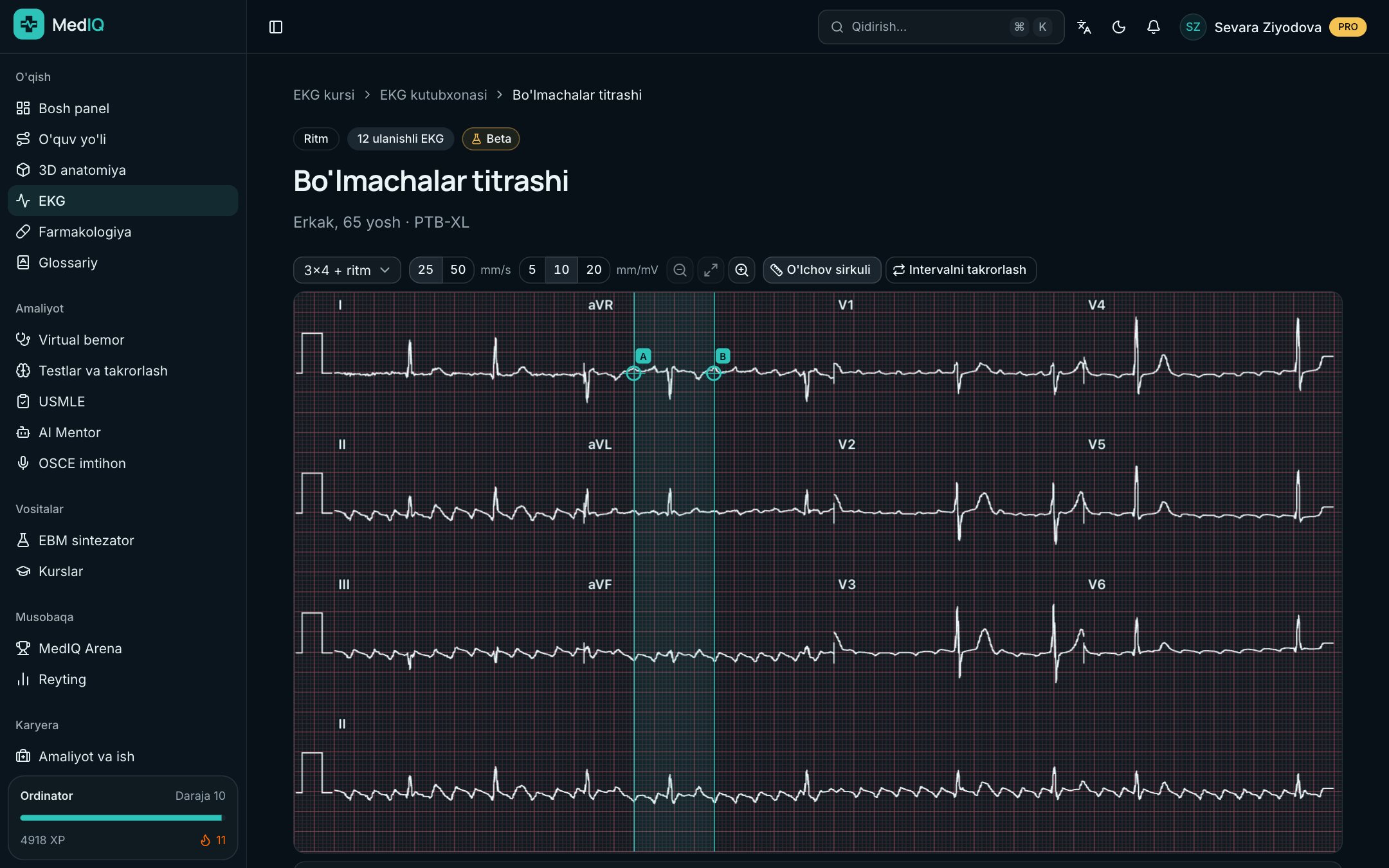This screenshot has width=1389, height=868.
Task: Zoom out the EKG view
Action: (x=680, y=270)
